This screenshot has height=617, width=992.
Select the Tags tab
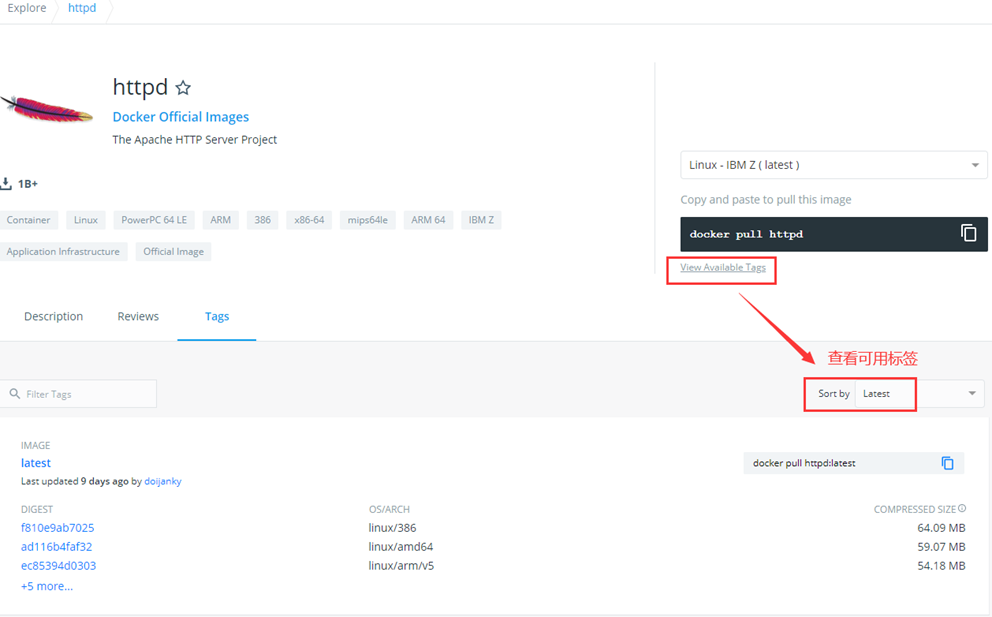click(217, 316)
